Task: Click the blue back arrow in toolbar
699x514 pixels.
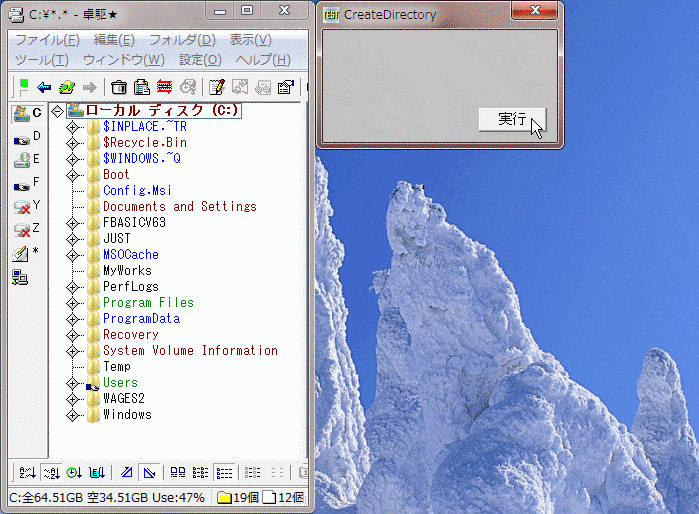Action: pyautogui.click(x=44, y=87)
